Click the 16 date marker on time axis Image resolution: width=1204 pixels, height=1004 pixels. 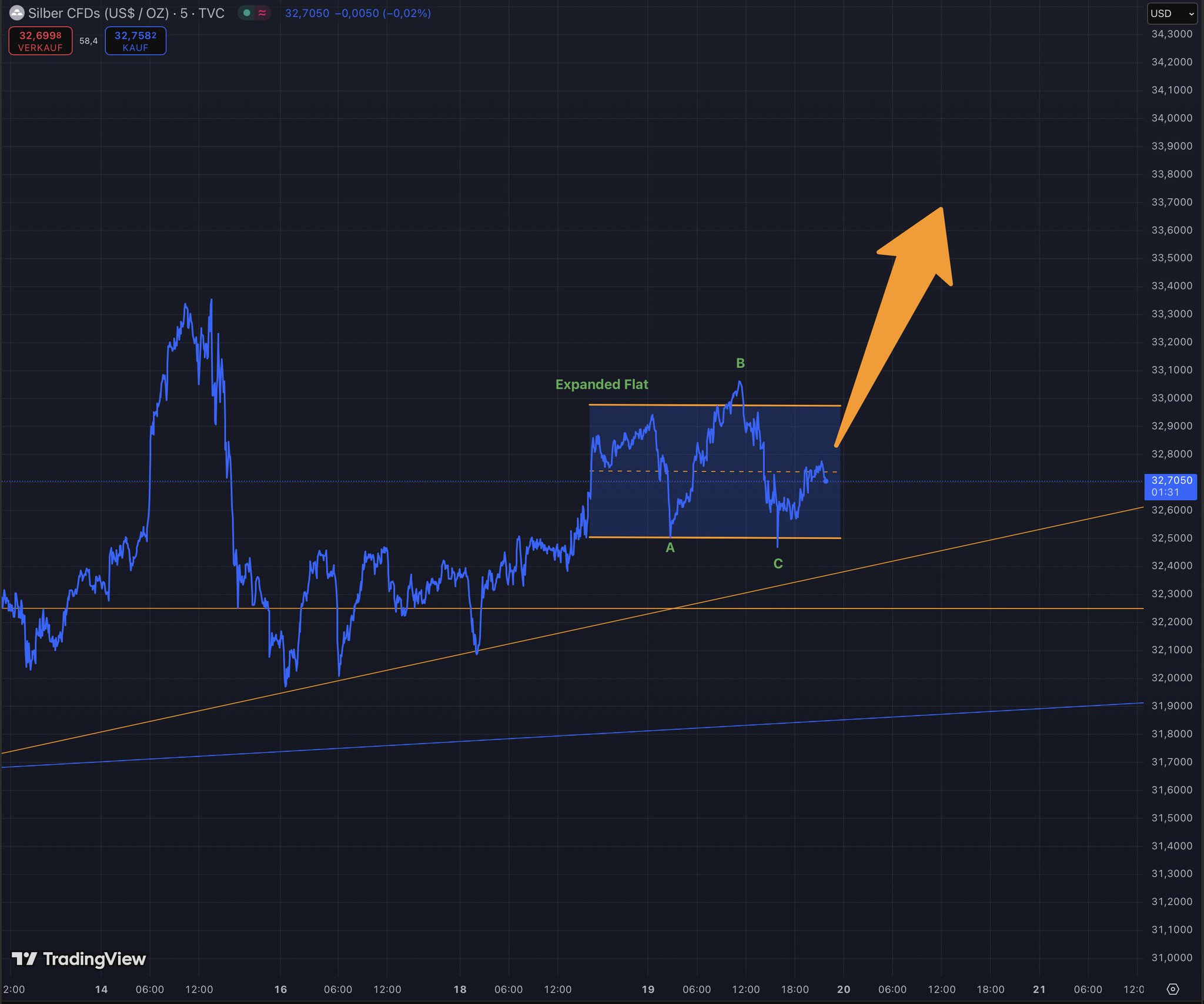tap(280, 989)
